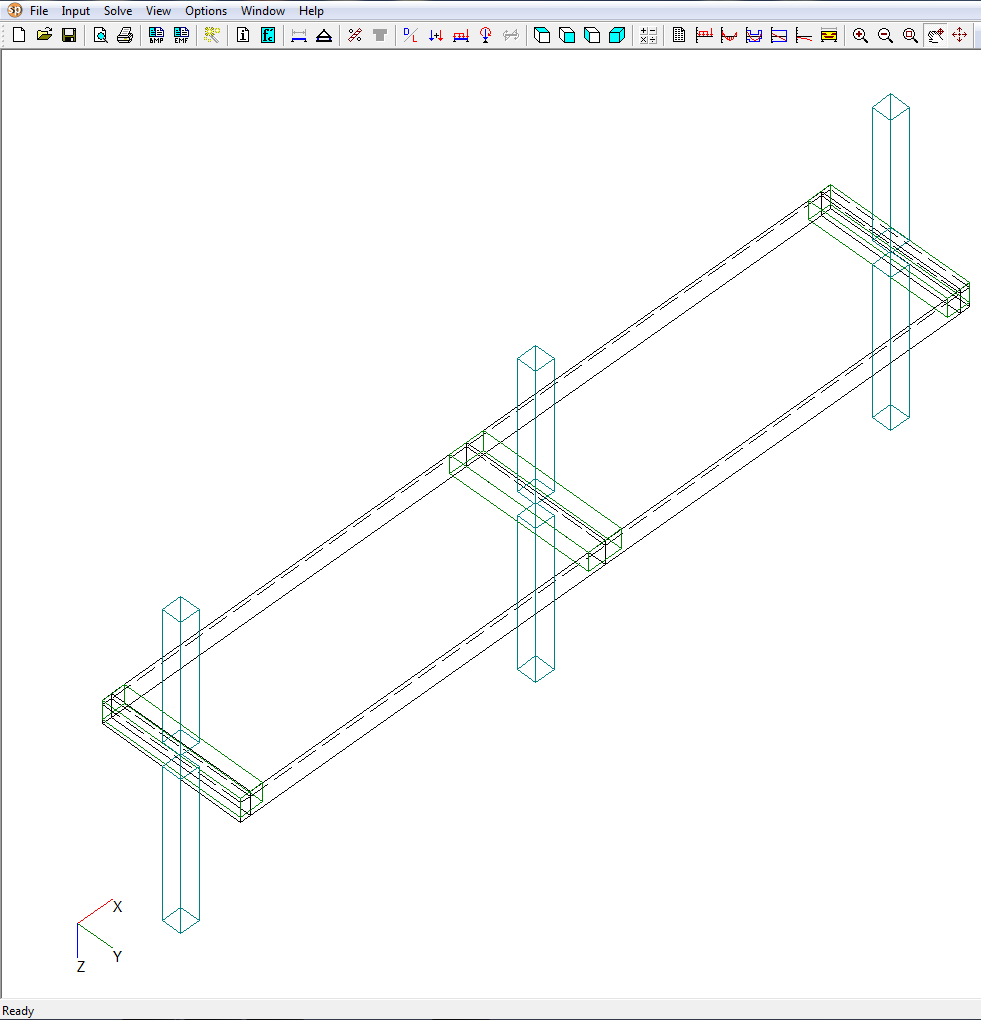Screen dimensions: 981x1020
Task: Click the printer icon
Action: coord(124,36)
